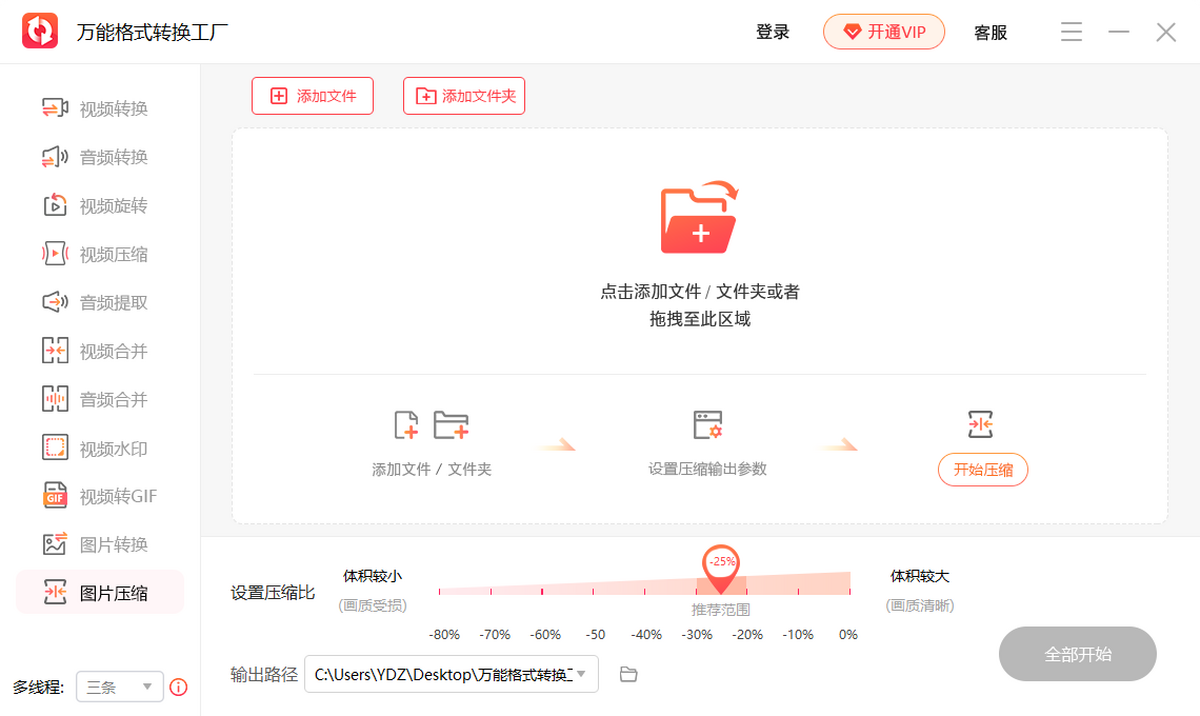
Task: Click the 添加文件夹 button
Action: (x=464, y=96)
